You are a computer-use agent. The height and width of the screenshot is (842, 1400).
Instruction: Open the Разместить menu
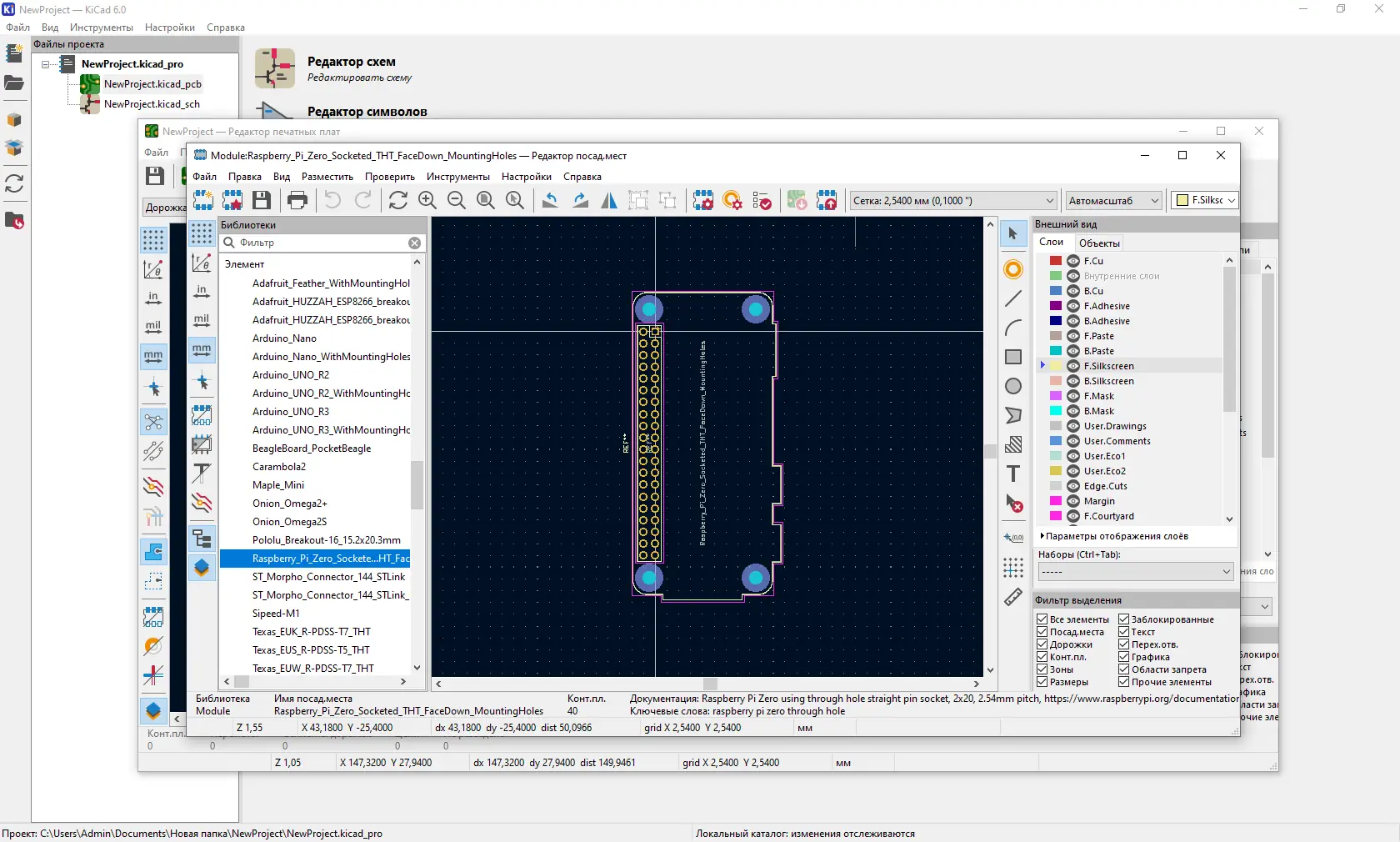point(327,177)
